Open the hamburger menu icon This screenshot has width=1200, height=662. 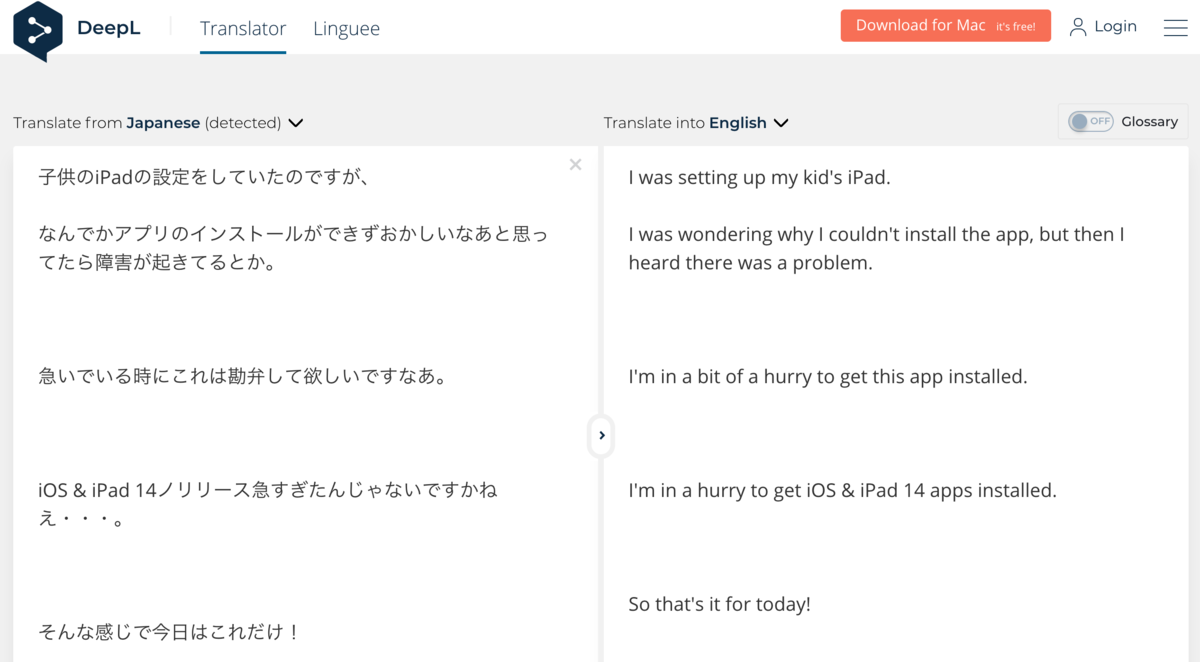click(x=1176, y=28)
